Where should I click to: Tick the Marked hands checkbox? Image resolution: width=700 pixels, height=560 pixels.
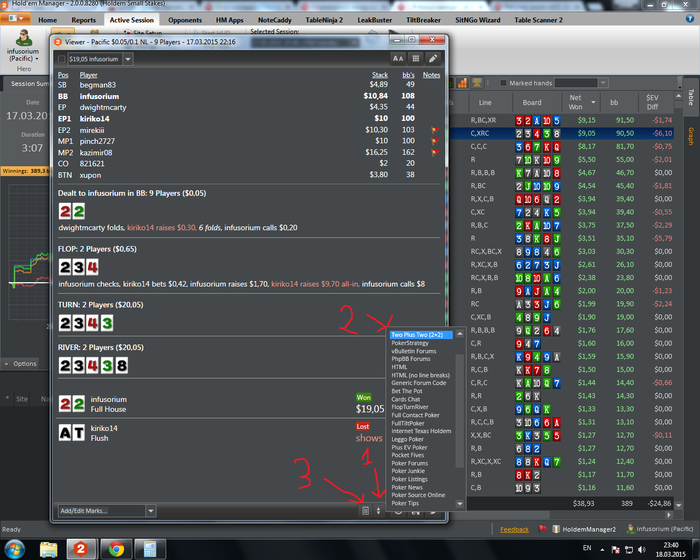503,83
